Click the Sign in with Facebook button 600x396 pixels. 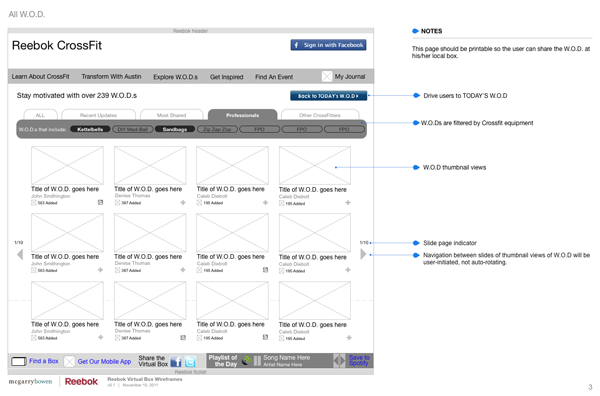click(328, 45)
